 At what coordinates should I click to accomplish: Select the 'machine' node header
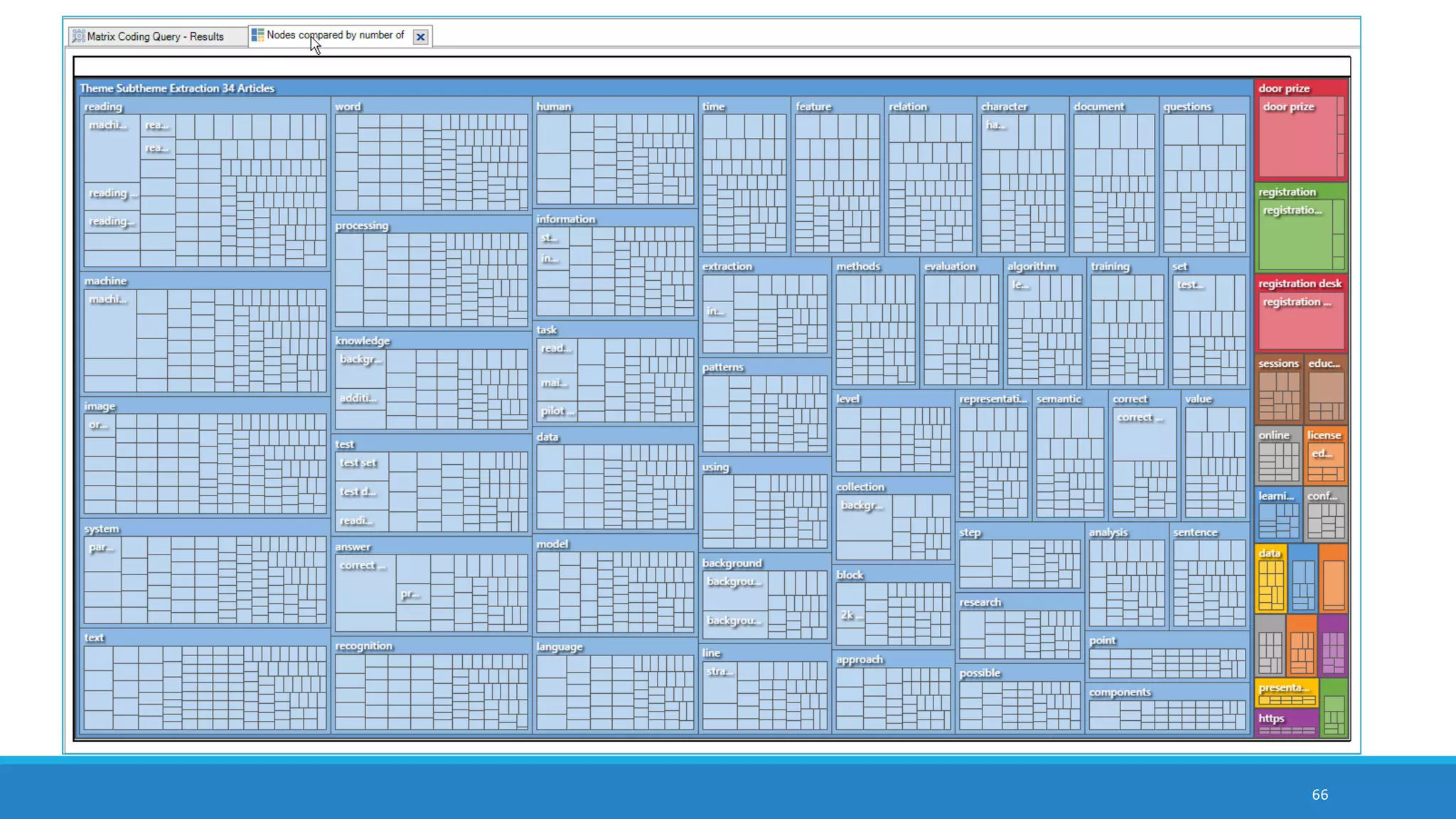(x=105, y=281)
